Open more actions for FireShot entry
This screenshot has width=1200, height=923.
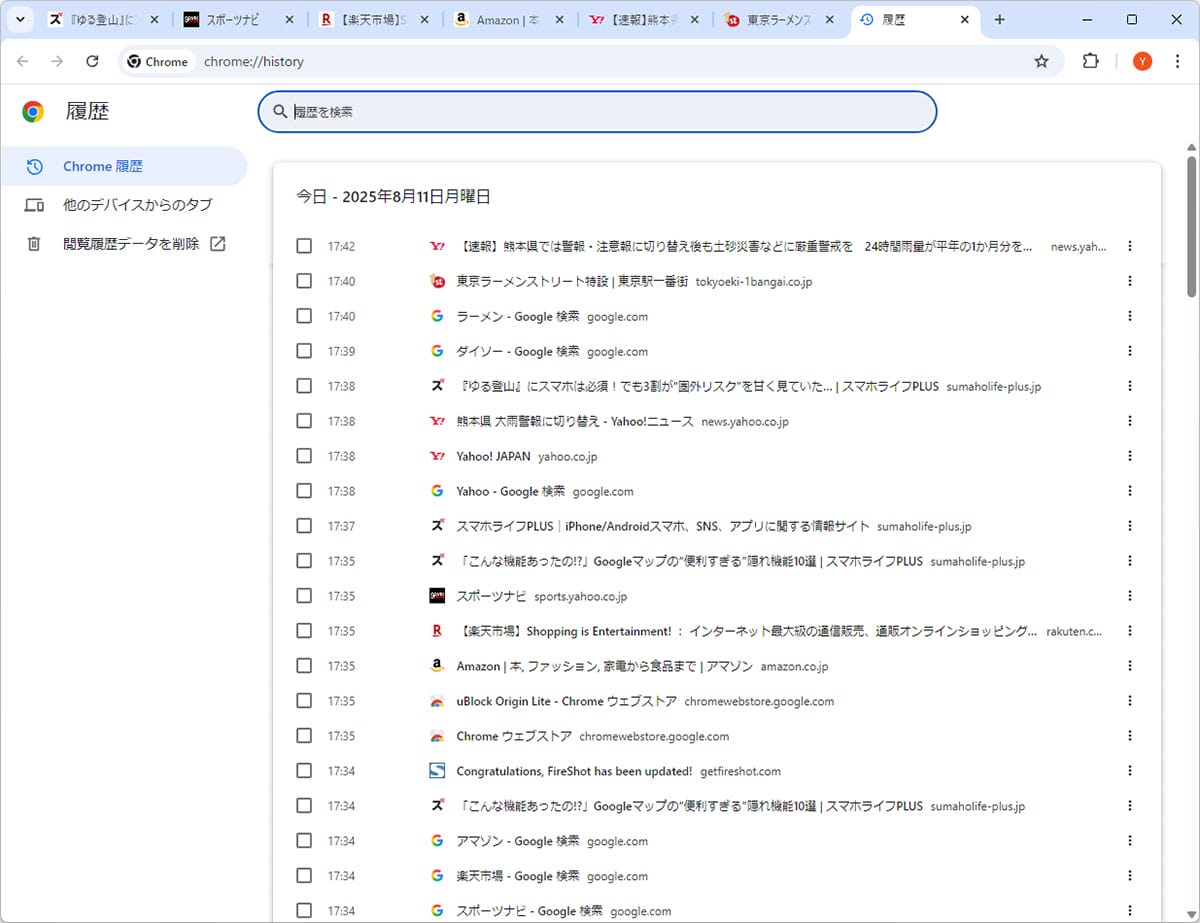[x=1130, y=771]
